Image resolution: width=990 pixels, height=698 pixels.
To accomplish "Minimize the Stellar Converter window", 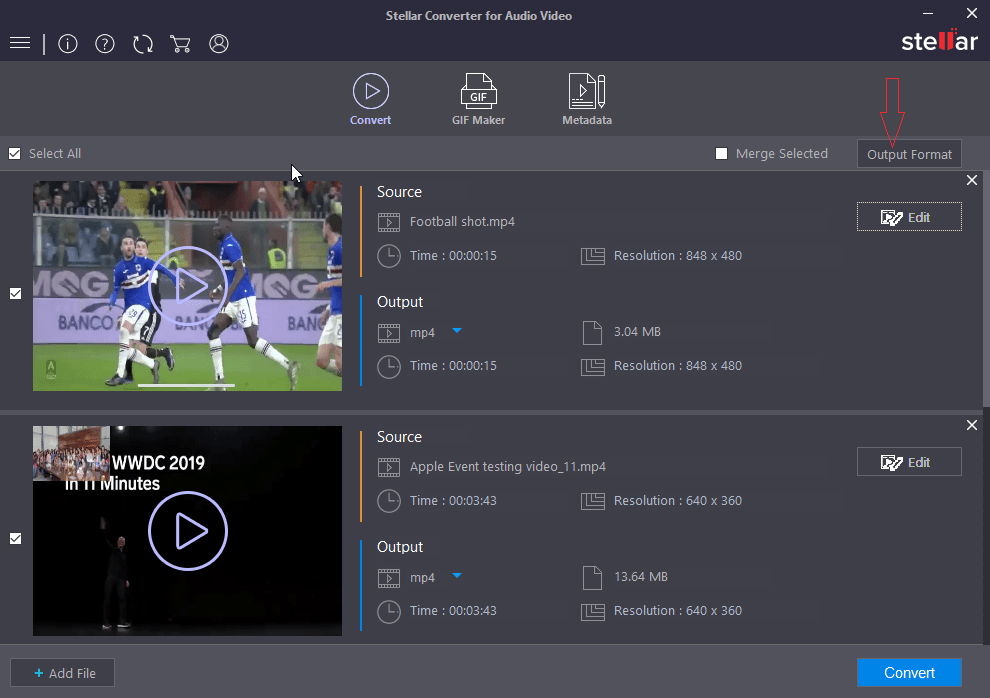I will [927, 13].
